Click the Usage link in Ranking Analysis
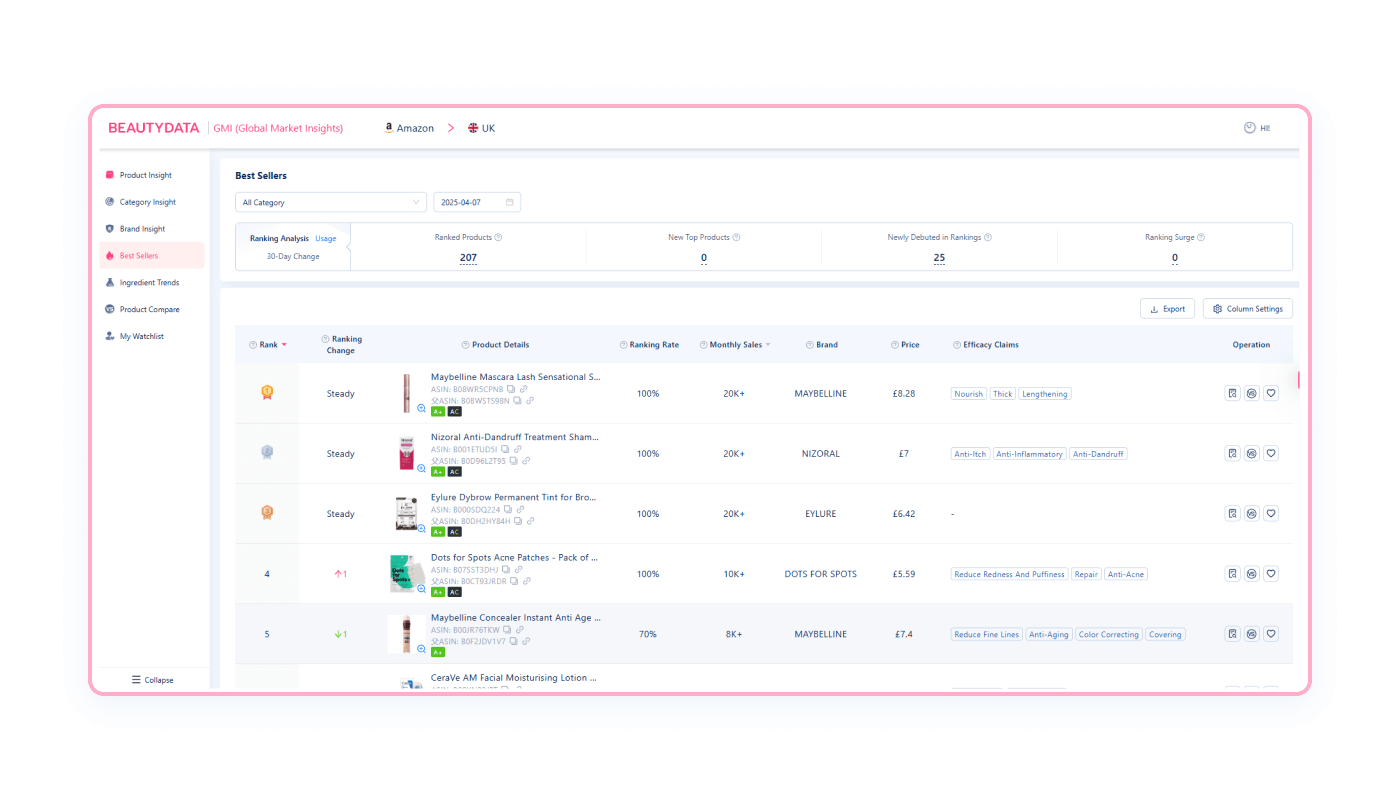 point(326,239)
